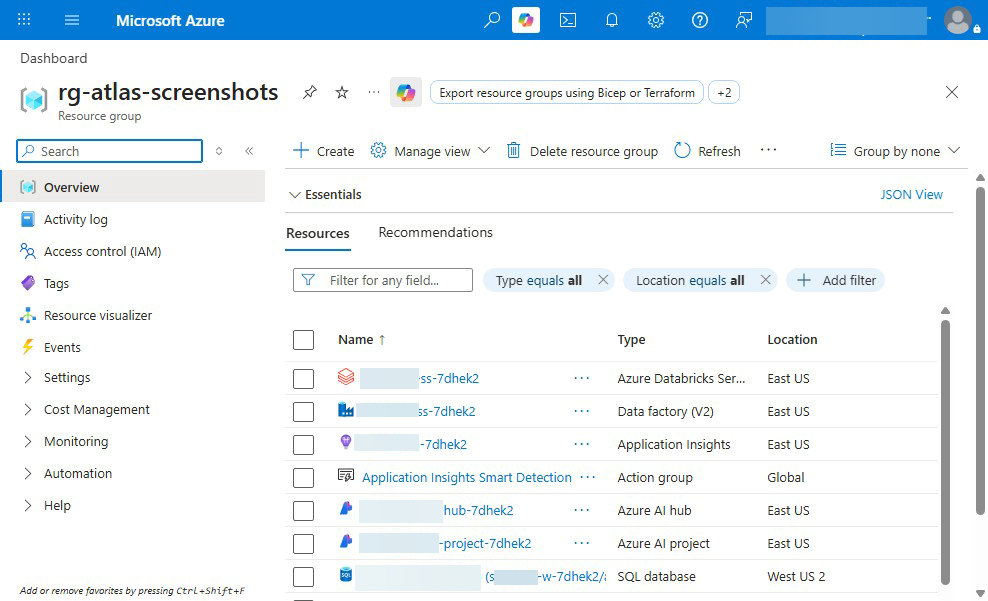
Task: Open Copilot from the top bar
Action: pos(526,20)
